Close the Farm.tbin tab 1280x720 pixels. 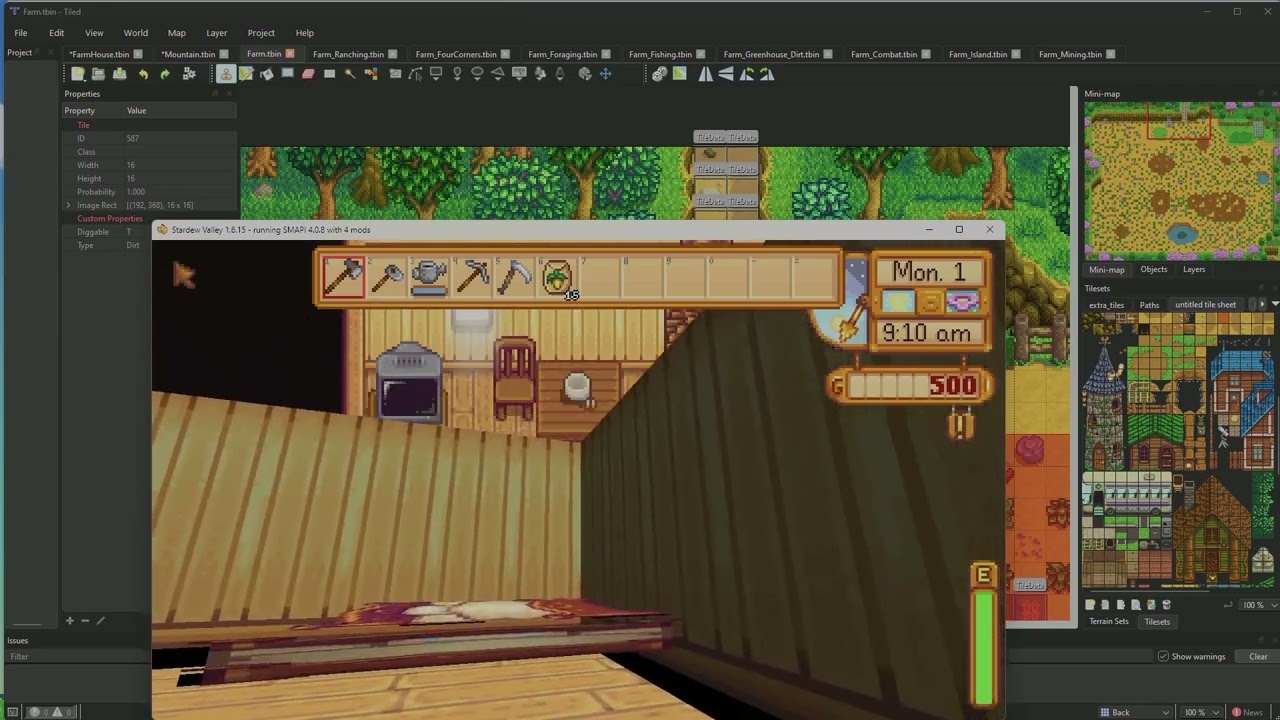(290, 54)
